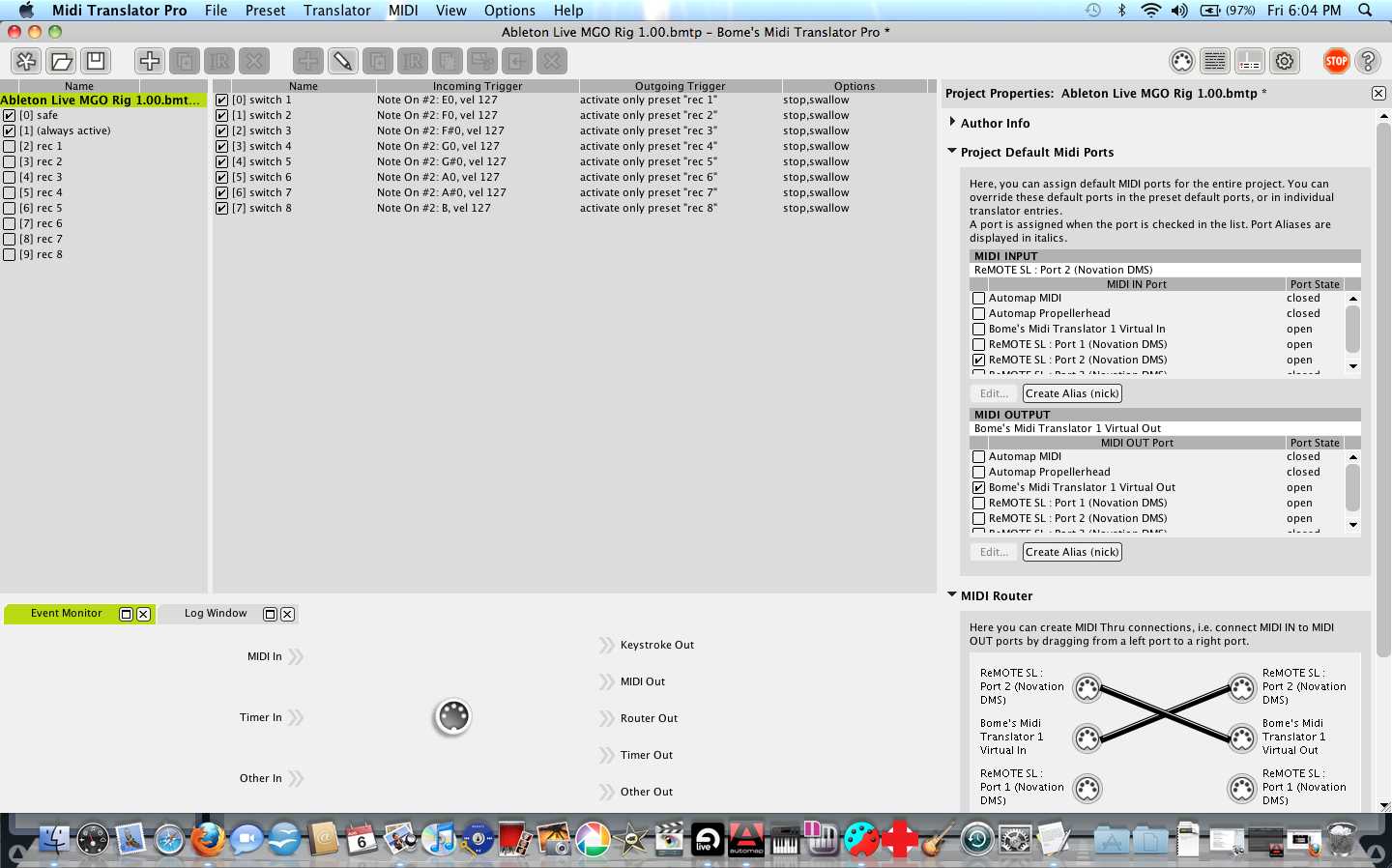The image size is (1392, 868).
Task: Click the Project Properties panel vertical scrollbar
Action: coord(1383,390)
